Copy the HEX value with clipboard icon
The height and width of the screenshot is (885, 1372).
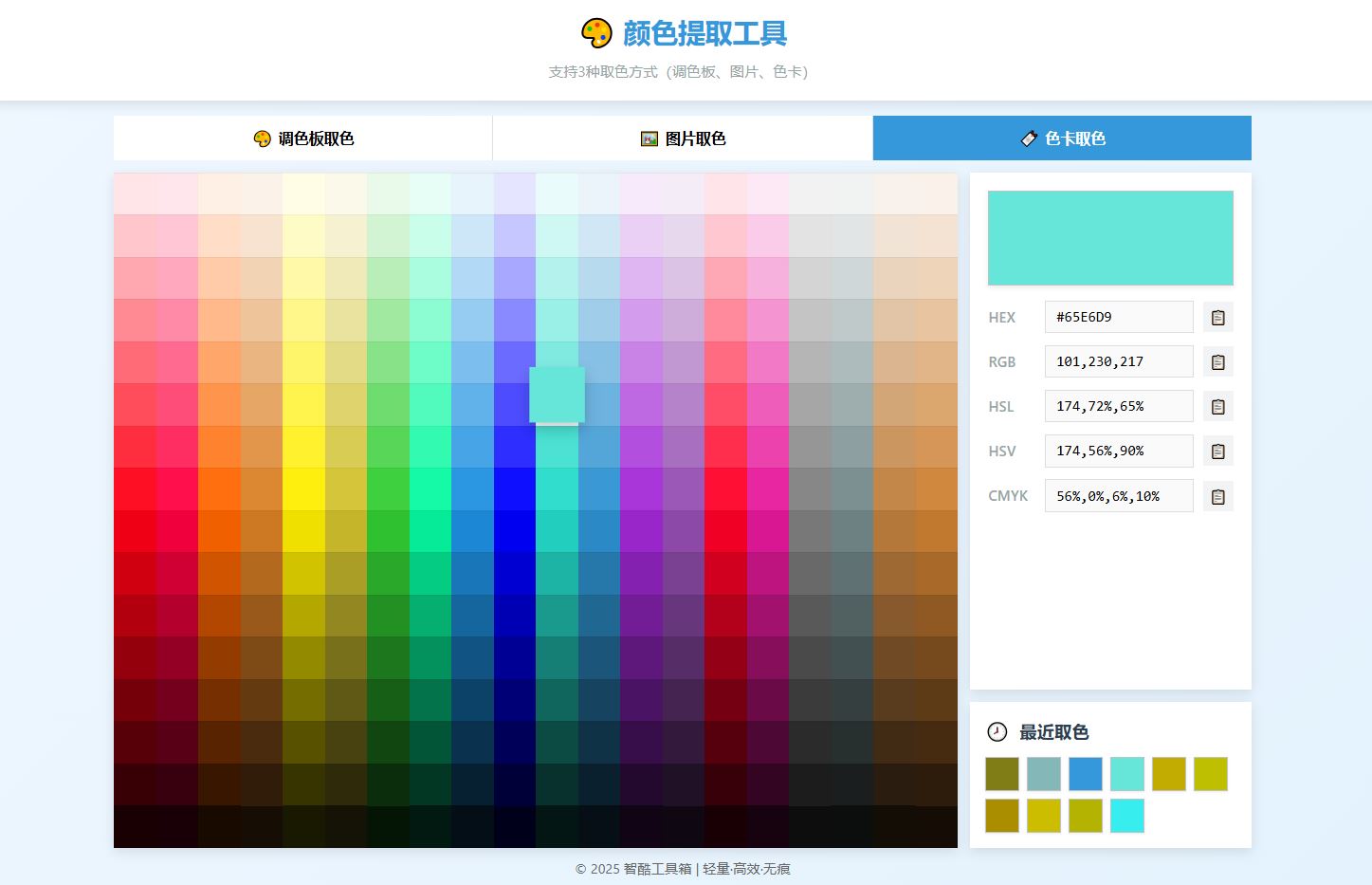point(1217,318)
